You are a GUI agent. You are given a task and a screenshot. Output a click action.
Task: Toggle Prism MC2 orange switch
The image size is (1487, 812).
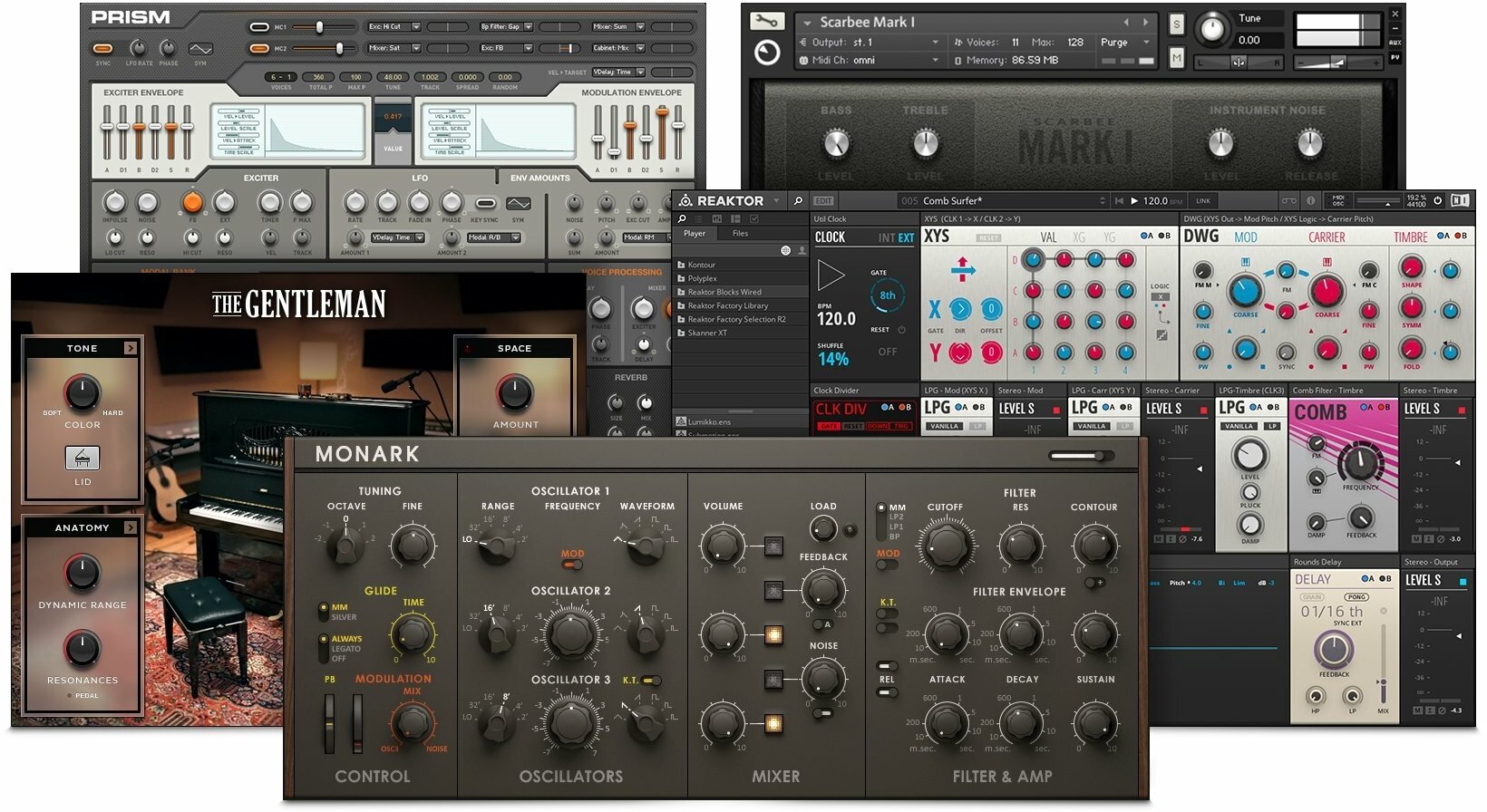pos(259,49)
